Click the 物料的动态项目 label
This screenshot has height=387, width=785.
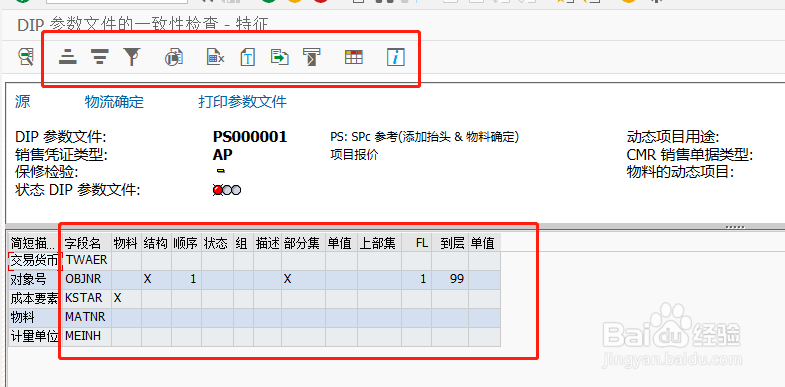680,173
